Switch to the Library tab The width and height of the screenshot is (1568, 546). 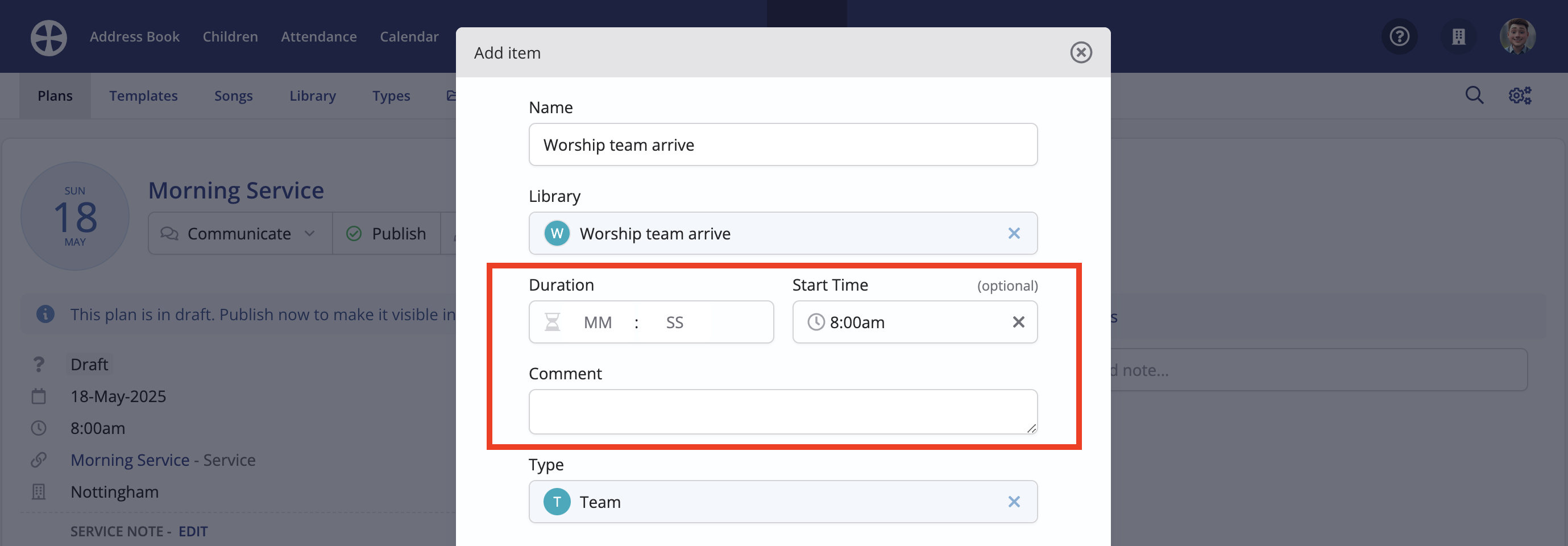pyautogui.click(x=312, y=96)
